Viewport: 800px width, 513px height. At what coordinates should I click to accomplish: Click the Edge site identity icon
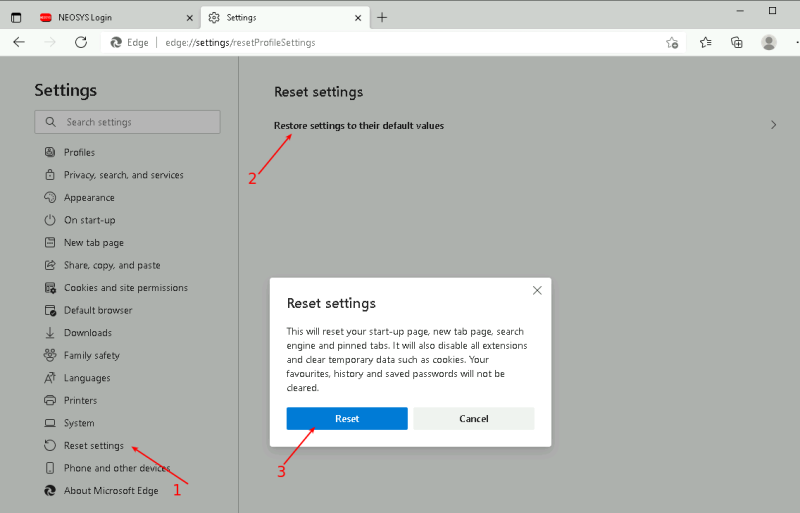(x=116, y=42)
